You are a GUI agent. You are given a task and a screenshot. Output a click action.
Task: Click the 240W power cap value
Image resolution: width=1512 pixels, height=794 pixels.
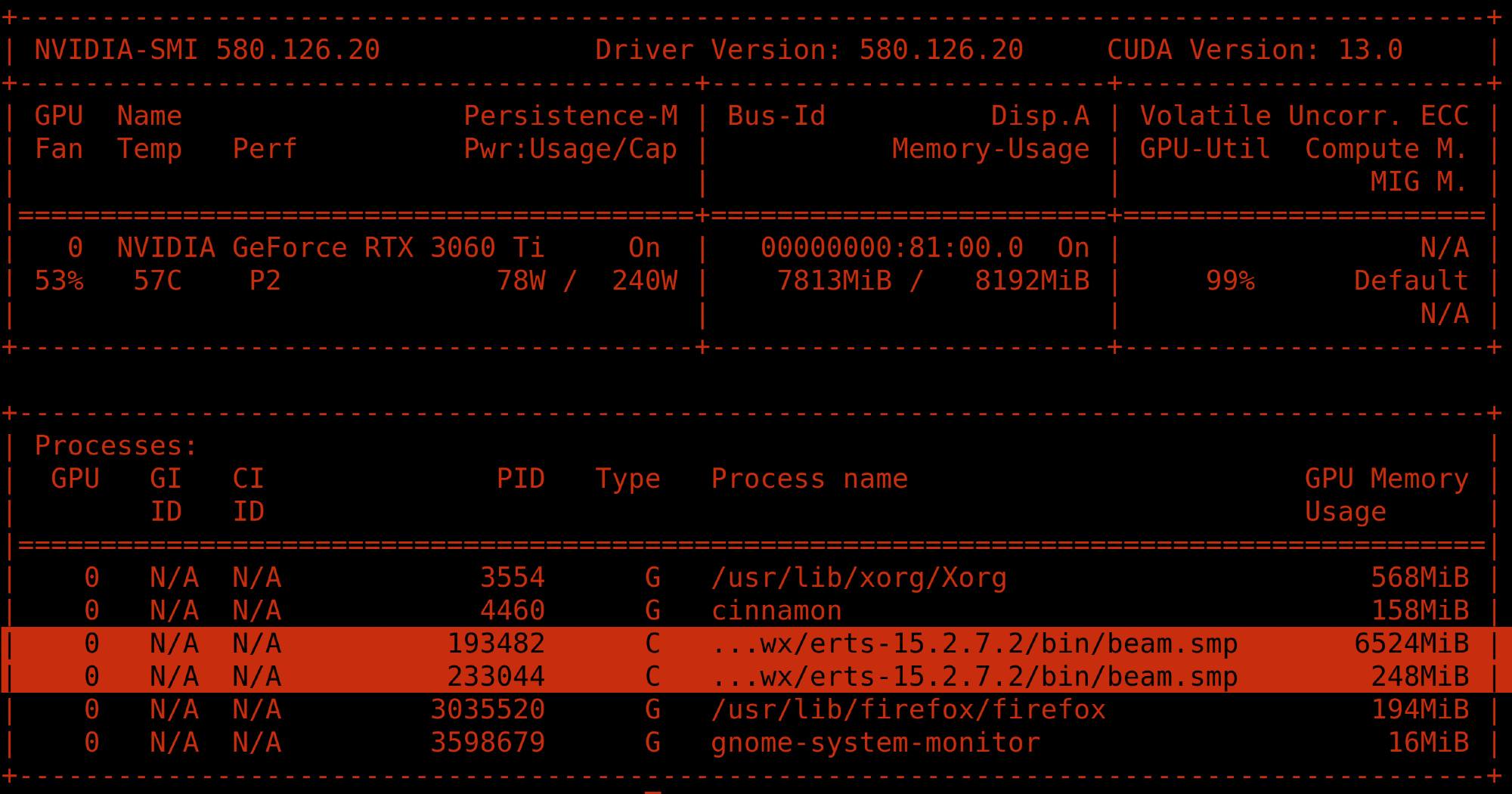tap(644, 281)
